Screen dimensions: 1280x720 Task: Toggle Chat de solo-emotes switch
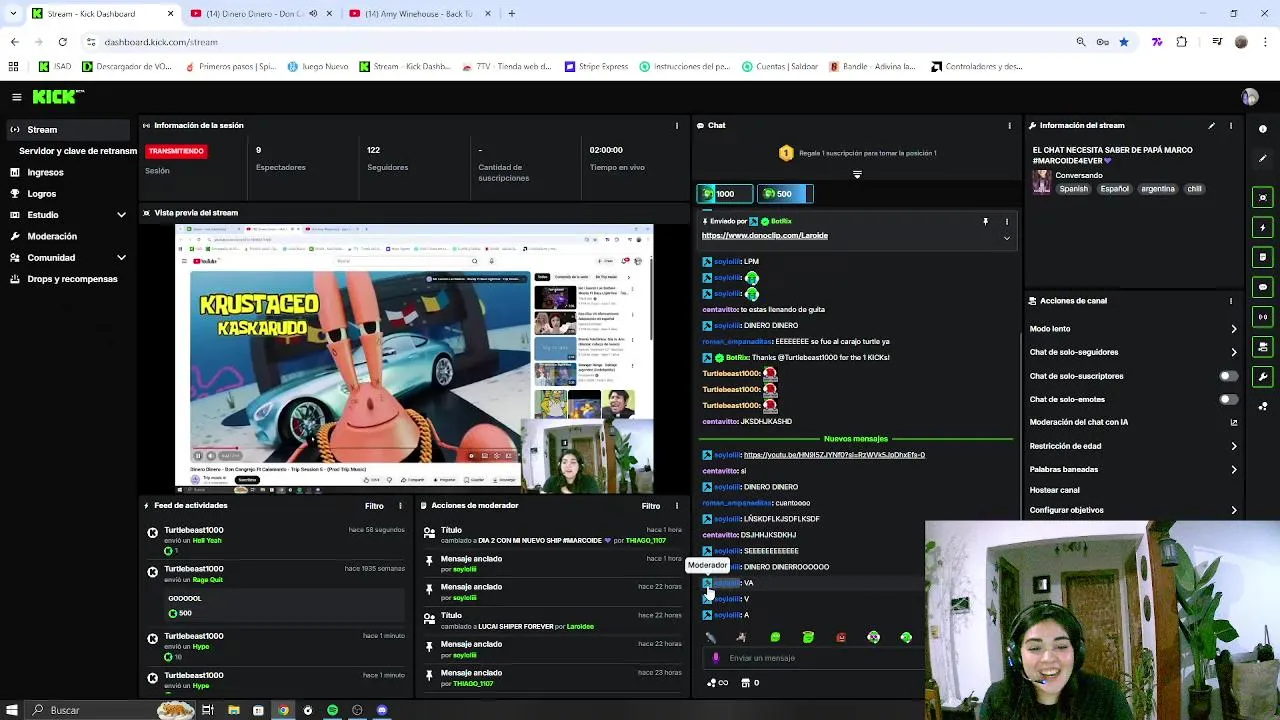(1228, 399)
